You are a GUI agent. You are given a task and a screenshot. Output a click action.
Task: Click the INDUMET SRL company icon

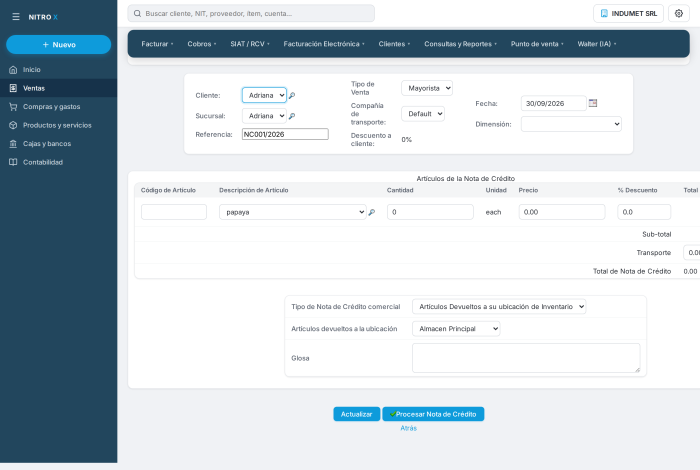(x=604, y=13)
